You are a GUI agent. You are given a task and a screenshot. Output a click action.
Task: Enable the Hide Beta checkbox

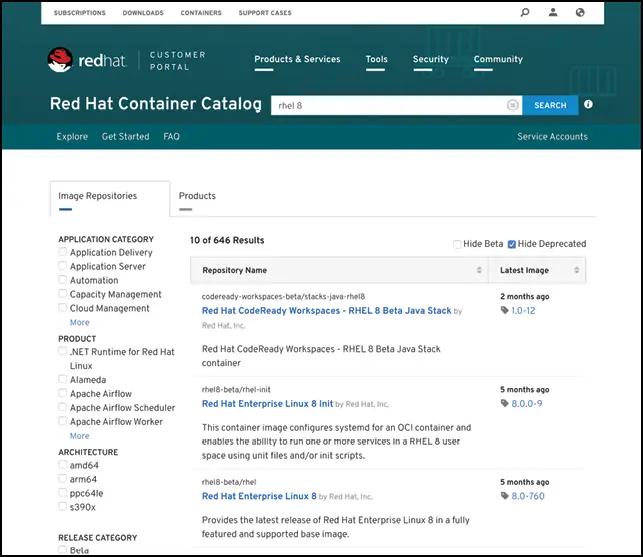click(457, 244)
